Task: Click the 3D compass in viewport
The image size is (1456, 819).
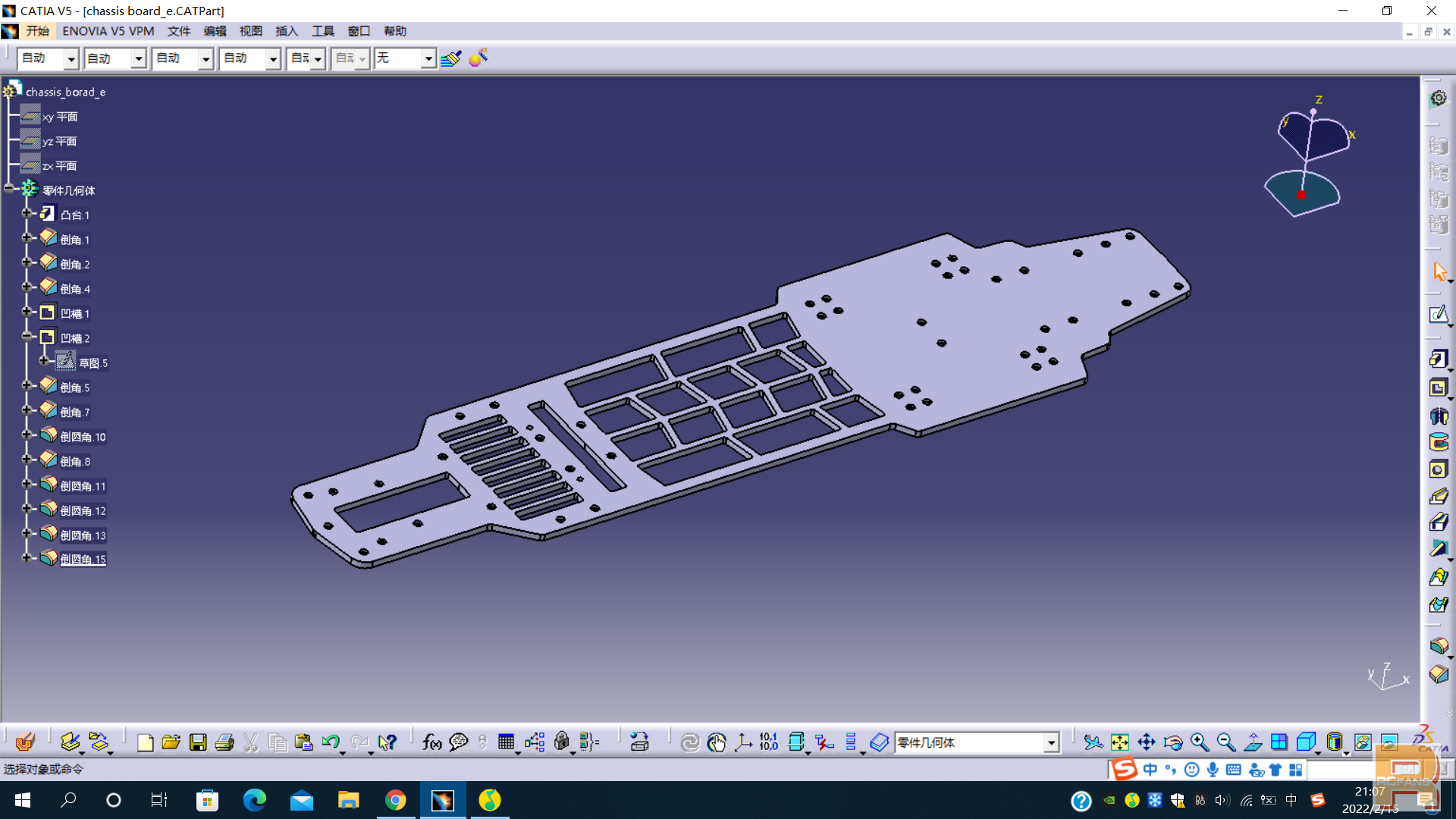Action: pos(1308,155)
